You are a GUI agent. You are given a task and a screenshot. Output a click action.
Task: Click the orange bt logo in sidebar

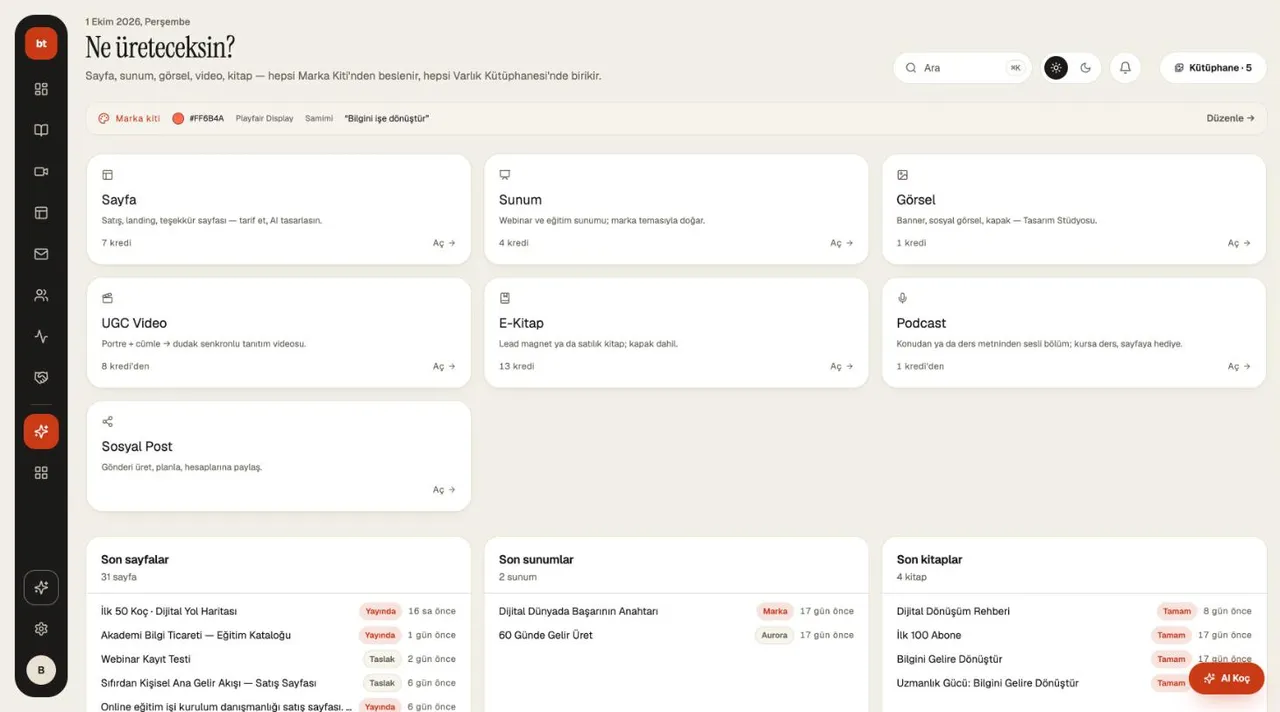[x=41, y=43]
